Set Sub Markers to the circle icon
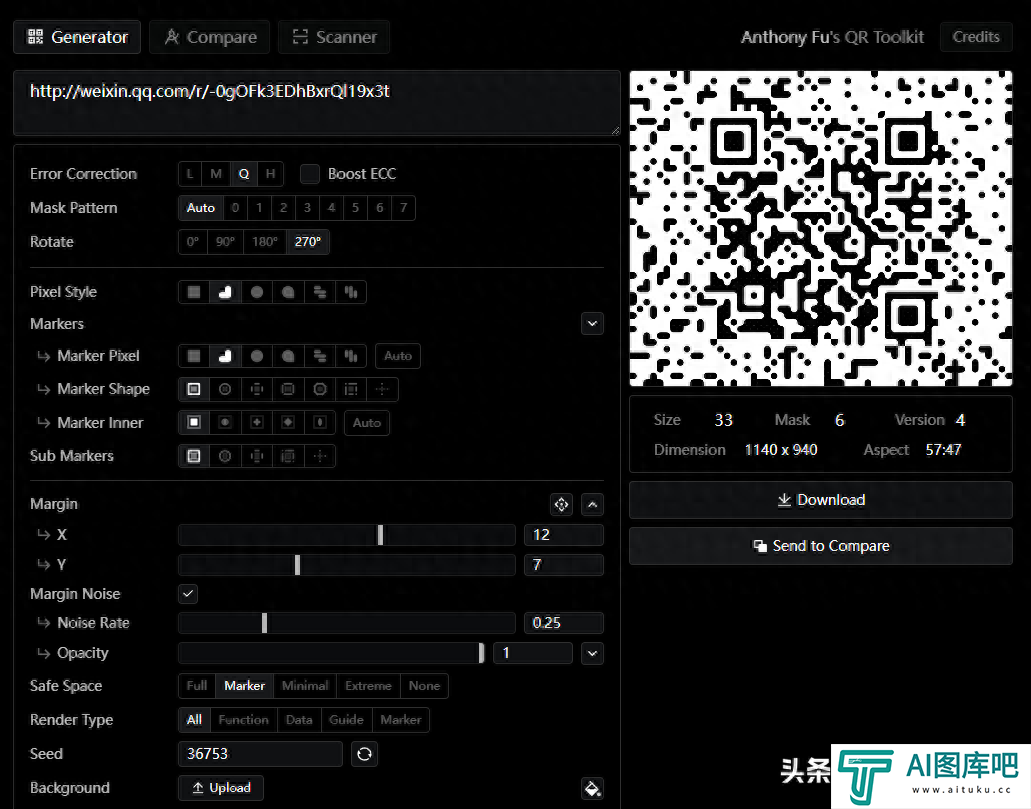The width and height of the screenshot is (1031, 809). pyautogui.click(x=225, y=456)
